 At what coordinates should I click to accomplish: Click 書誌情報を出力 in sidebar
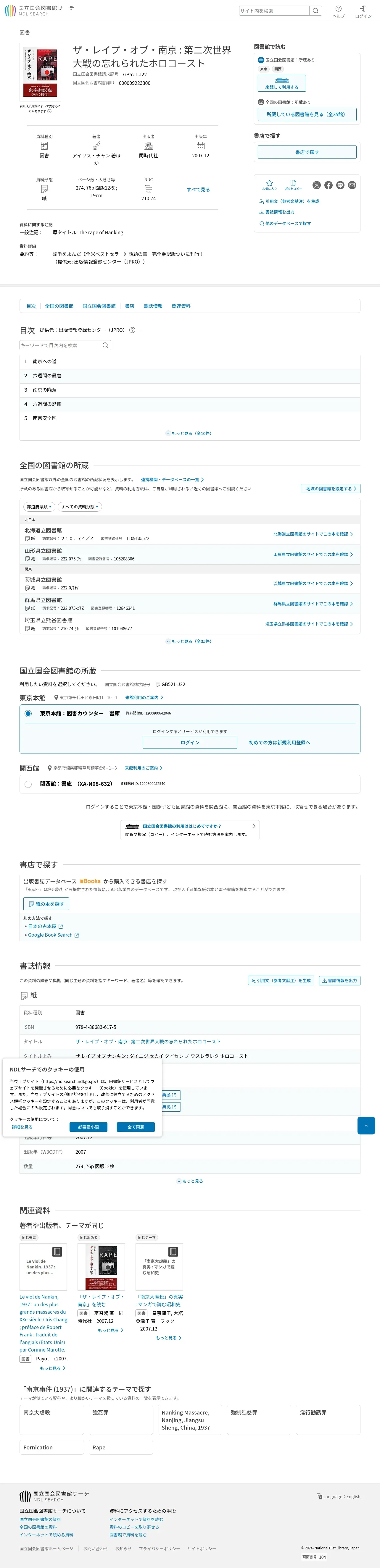277,212
